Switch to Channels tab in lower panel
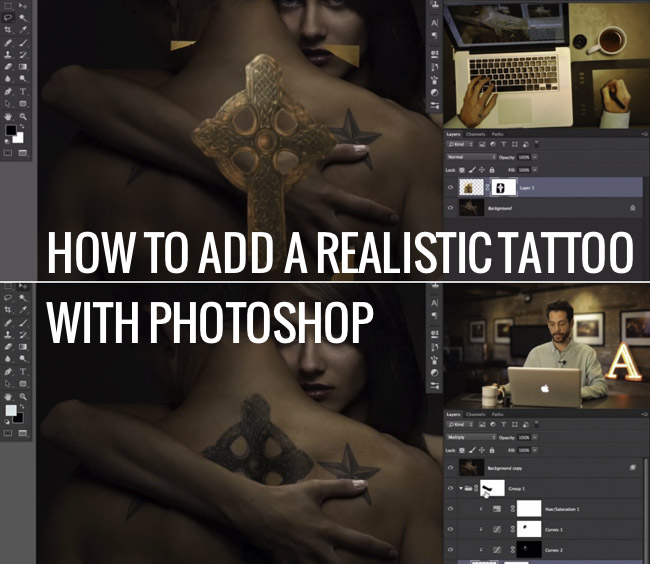 coord(475,414)
